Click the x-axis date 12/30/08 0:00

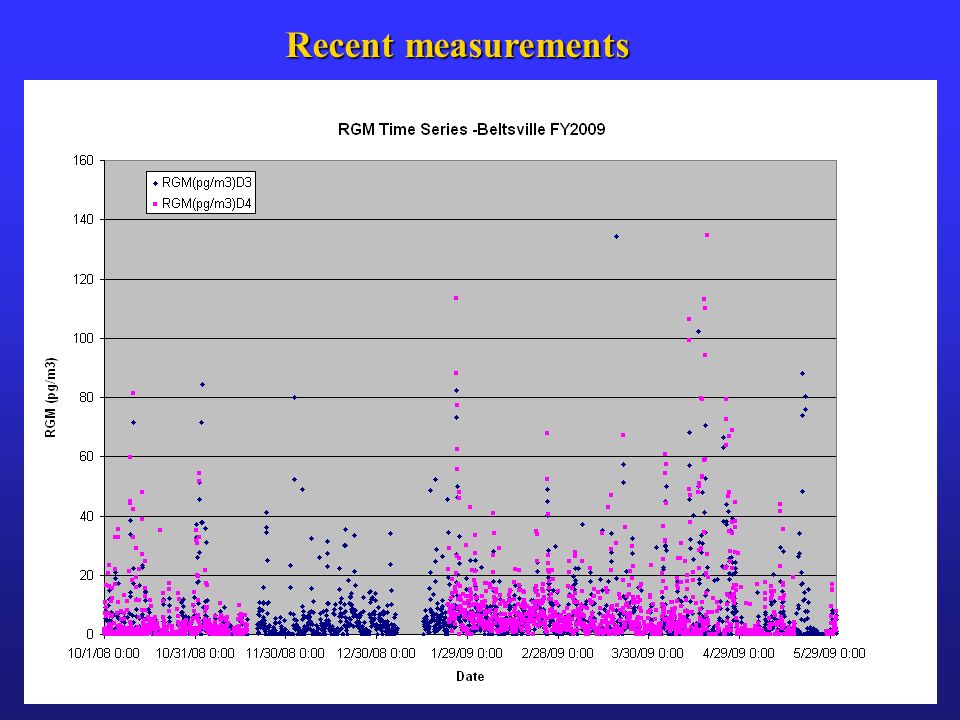click(376, 653)
